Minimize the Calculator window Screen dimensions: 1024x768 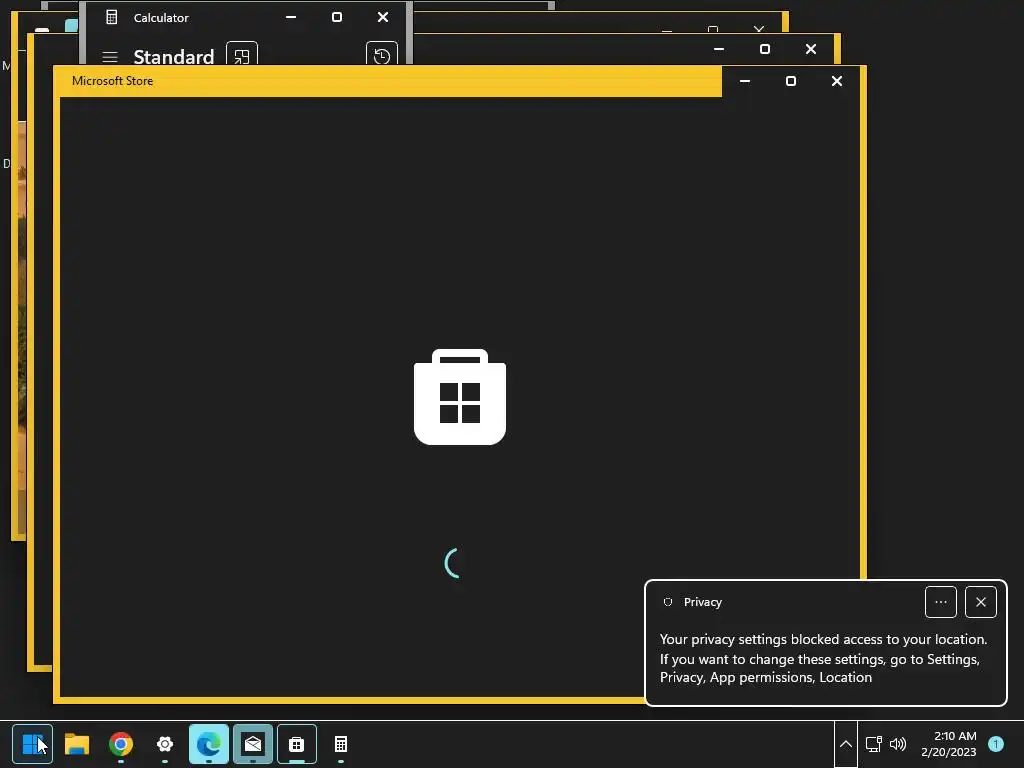point(291,17)
